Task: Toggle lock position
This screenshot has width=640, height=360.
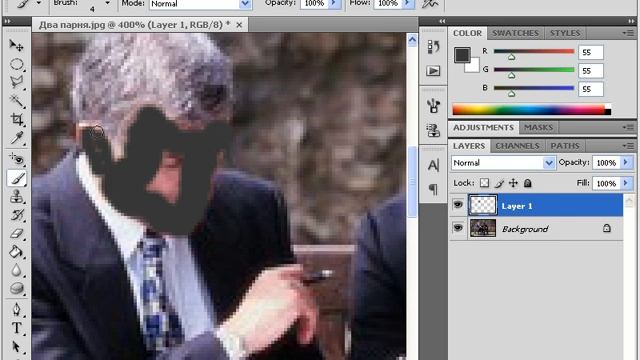Action: click(x=513, y=183)
